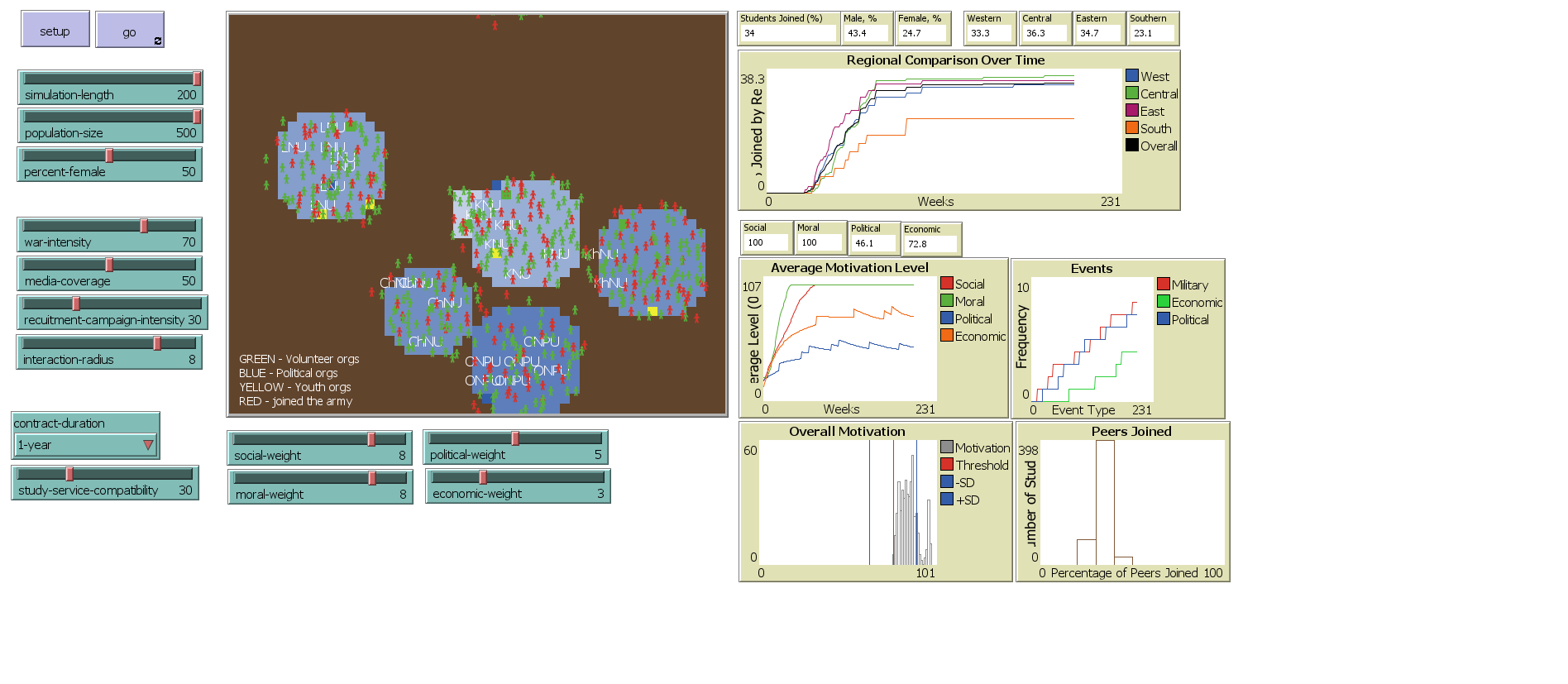Open the contract-duration dropdown arrow
1568x684 pixels.
coord(148,445)
